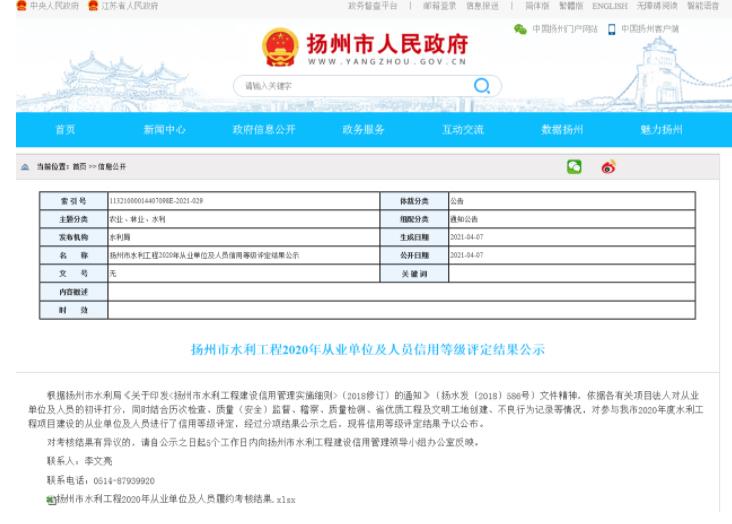The width and height of the screenshot is (732, 524).
Task: Select 政务服务 in the navigation bar
Action: pos(364,129)
